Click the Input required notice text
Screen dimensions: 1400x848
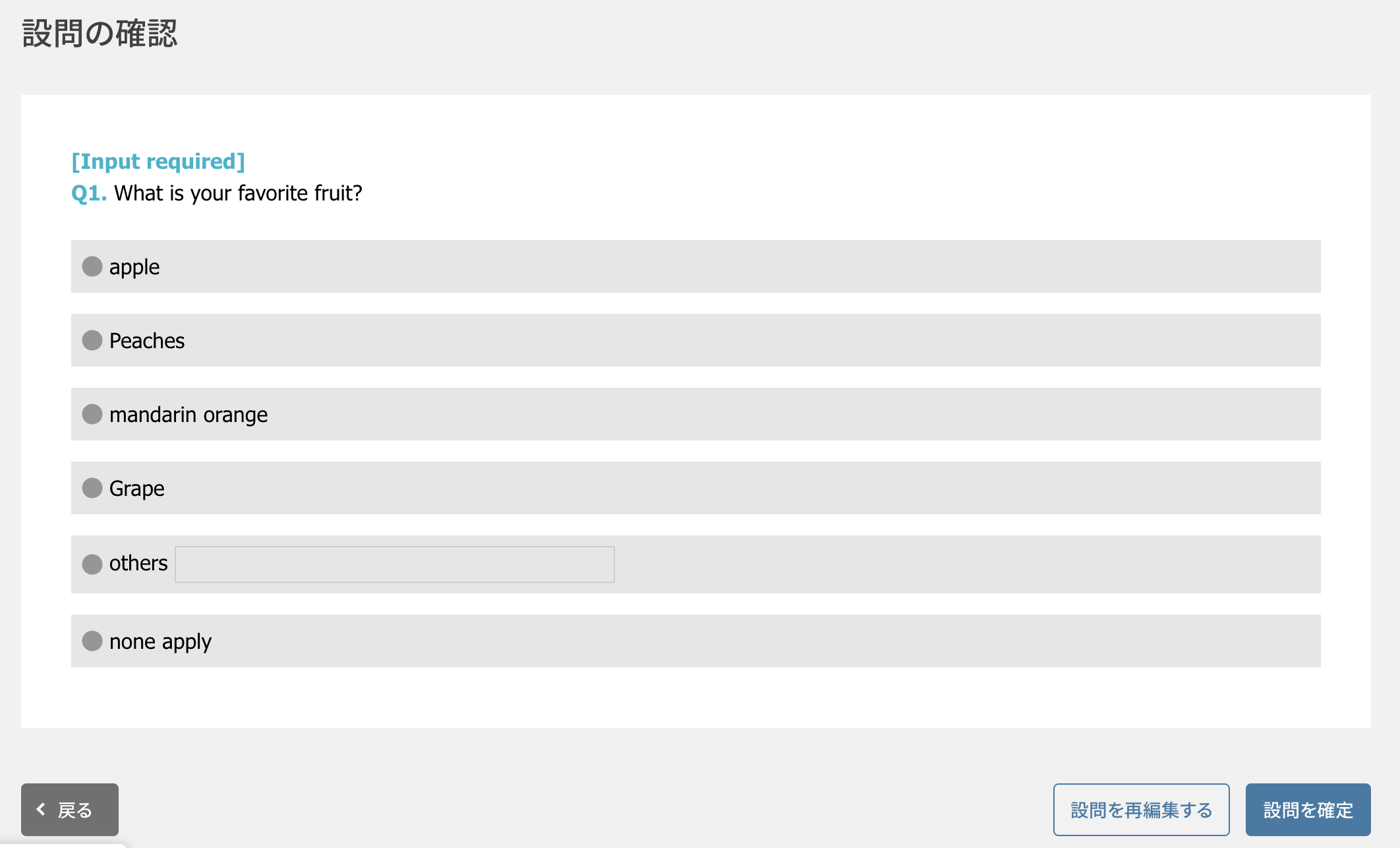point(158,162)
